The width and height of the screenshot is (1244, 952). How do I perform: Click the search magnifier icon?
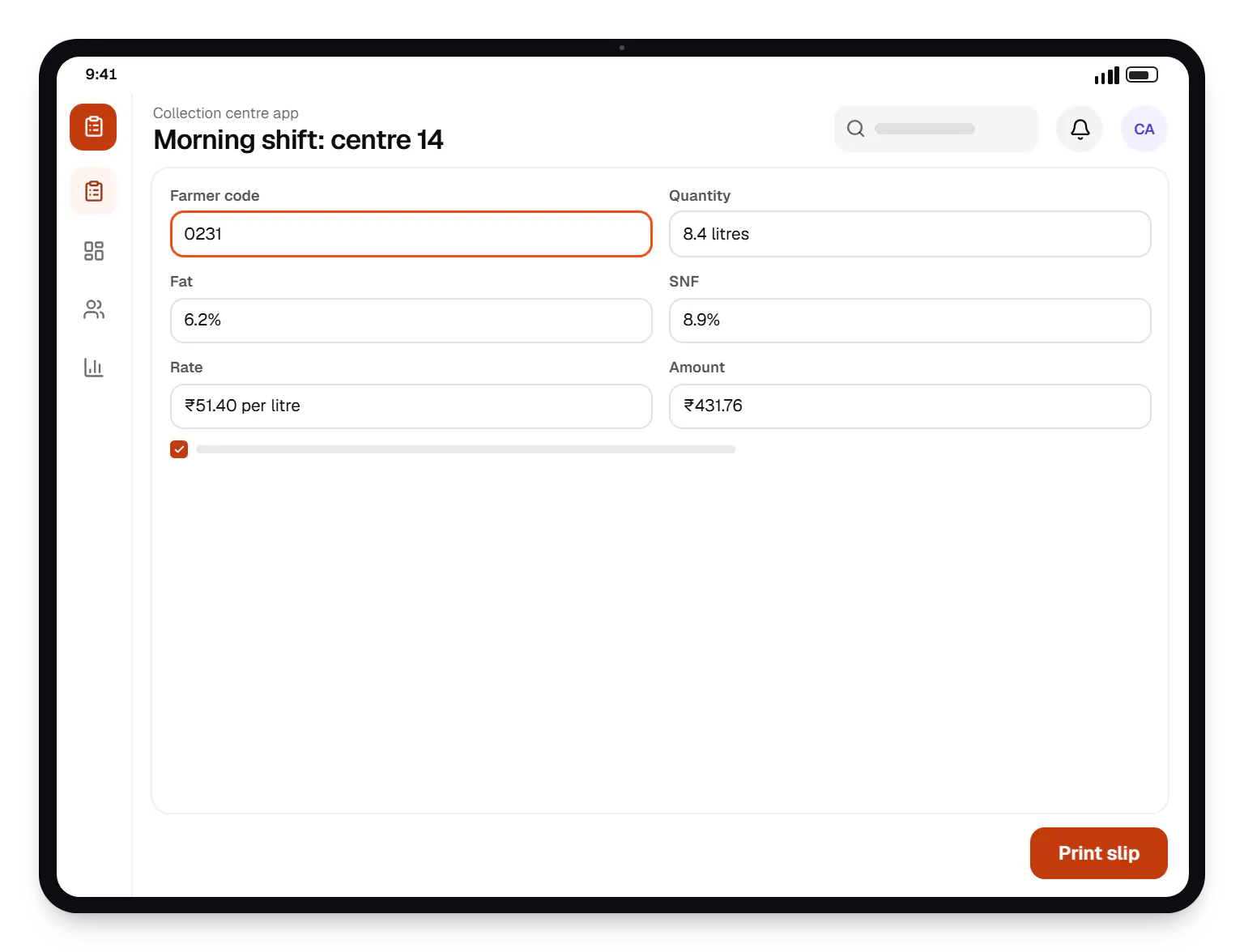click(x=855, y=129)
